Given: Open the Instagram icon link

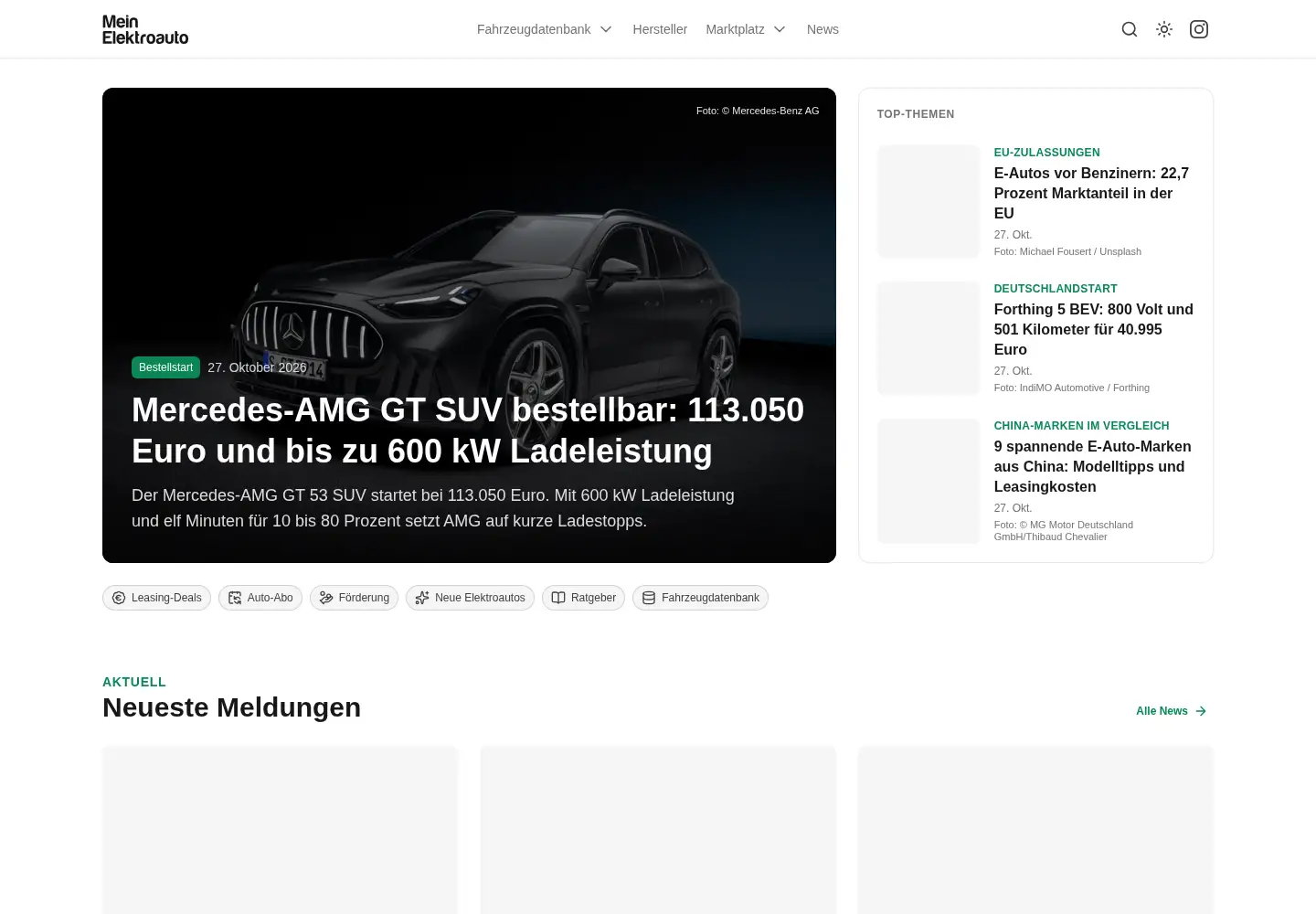Looking at the screenshot, I should click(x=1199, y=29).
